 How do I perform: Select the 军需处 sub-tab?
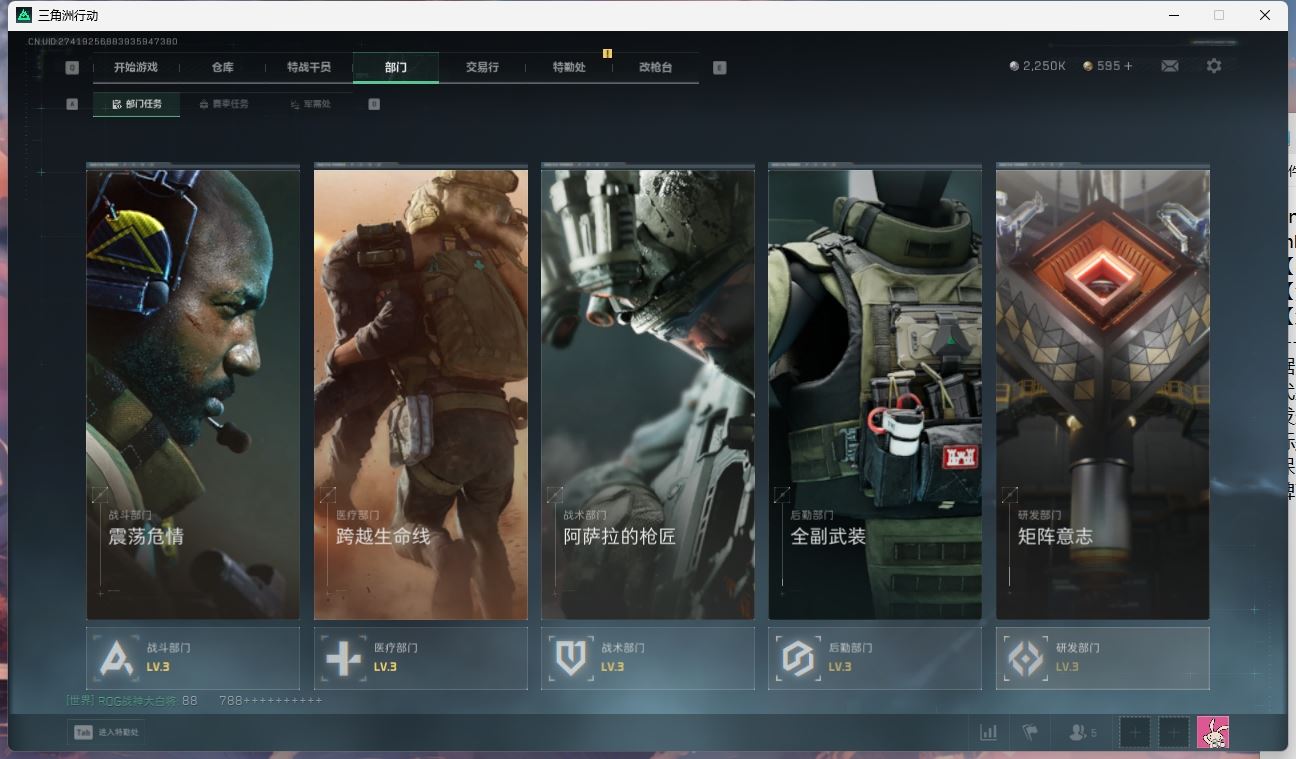(311, 104)
